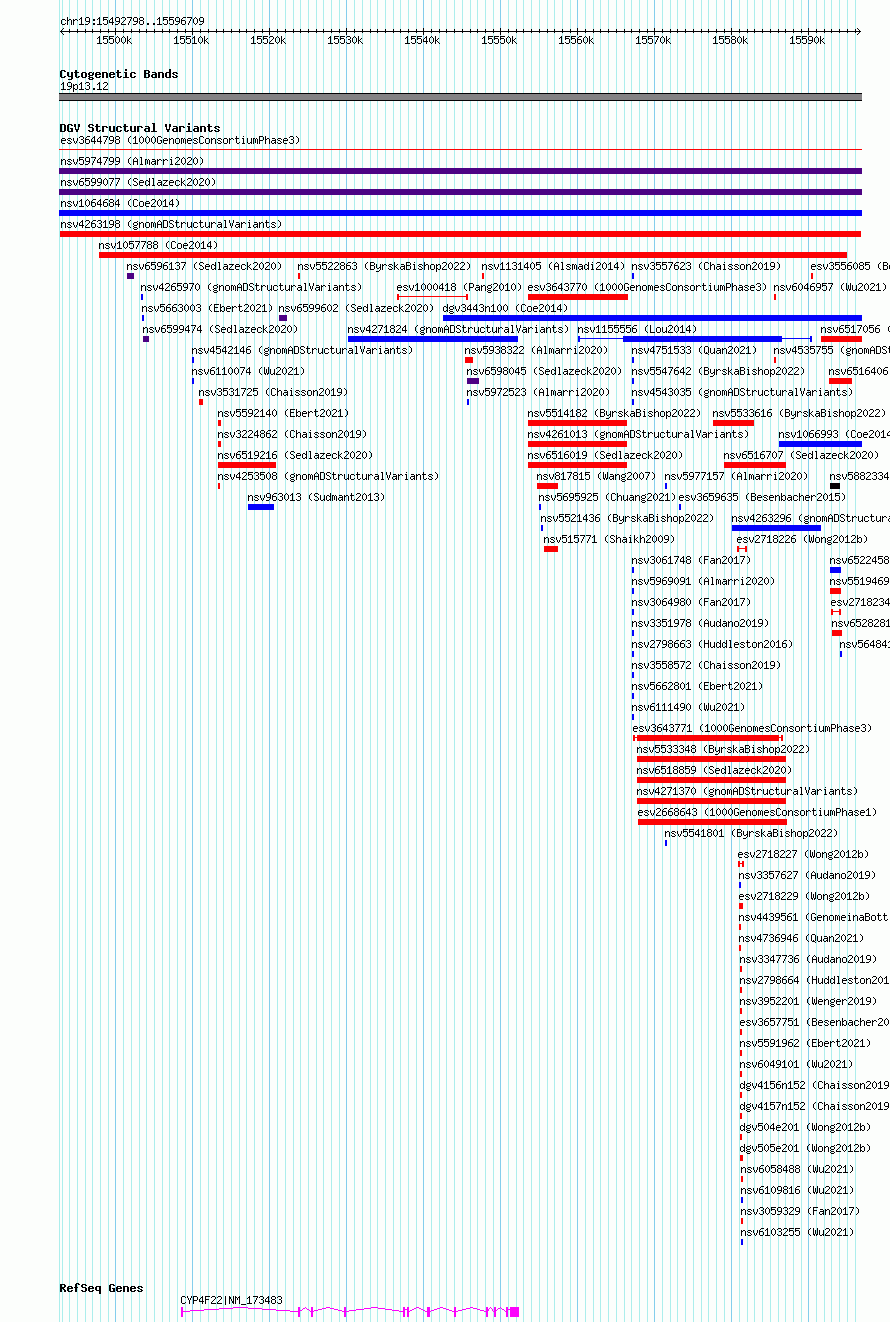Screen dimensions: 890x1322
Task: Click the nsv817815 (Wang2007) label
Action: click(x=596, y=476)
